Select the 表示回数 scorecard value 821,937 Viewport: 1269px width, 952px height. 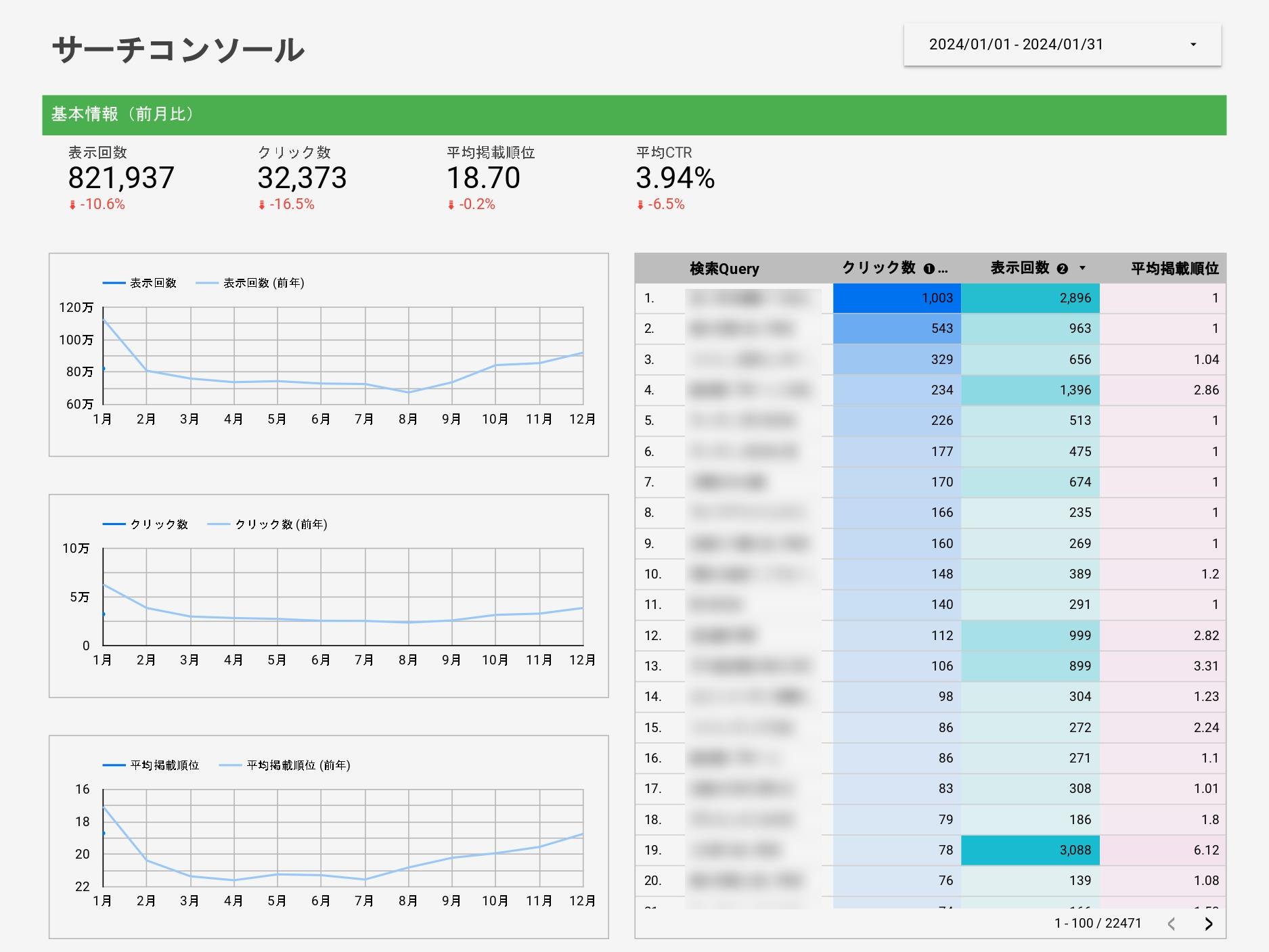pos(121,178)
